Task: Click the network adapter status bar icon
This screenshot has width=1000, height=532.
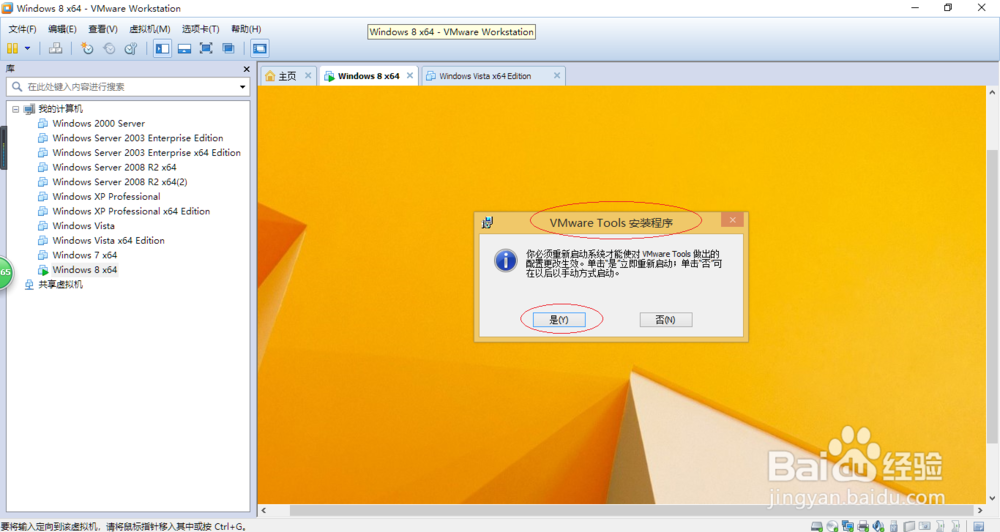Action: pos(848,526)
